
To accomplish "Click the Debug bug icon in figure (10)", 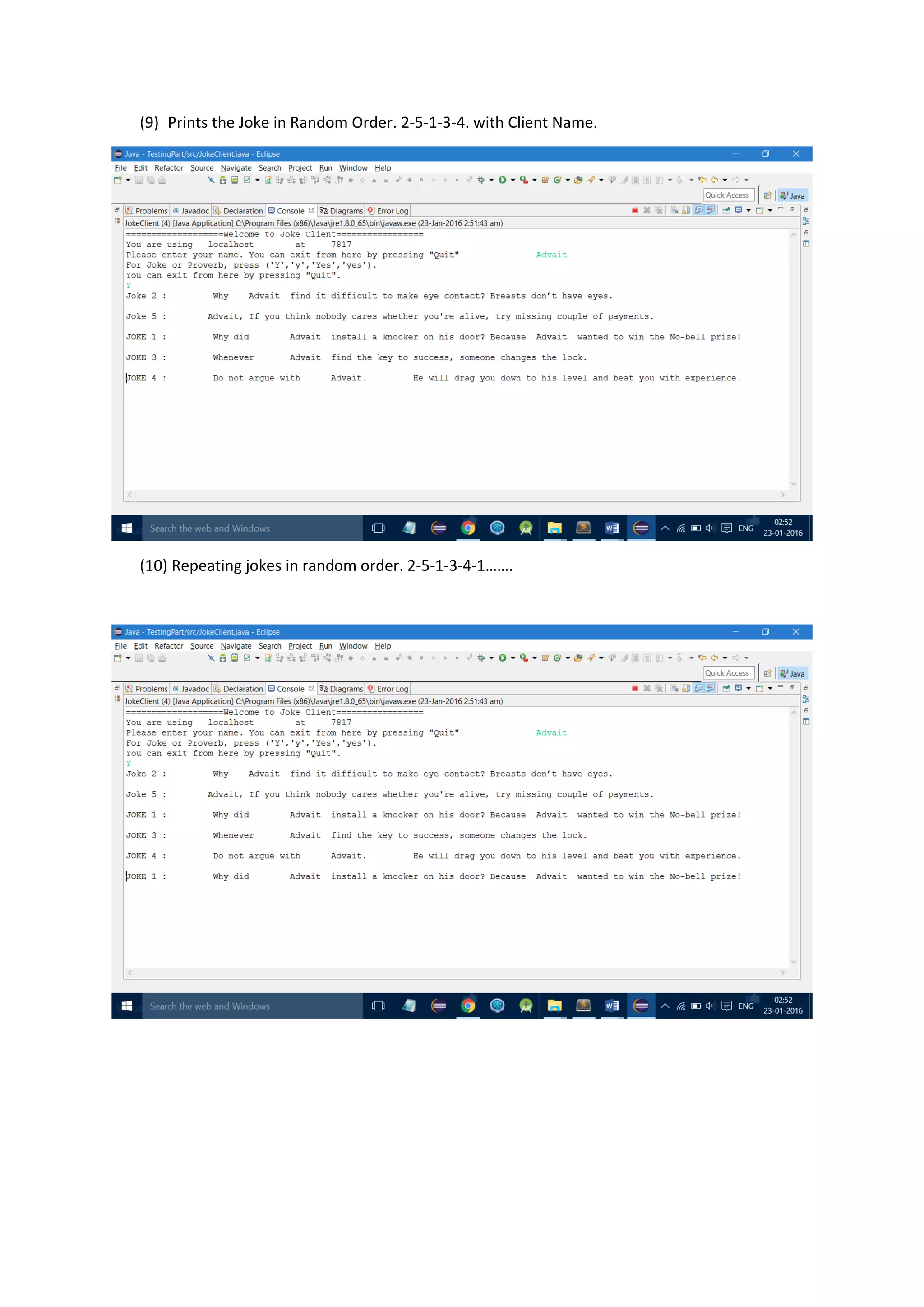I will click(x=481, y=658).
